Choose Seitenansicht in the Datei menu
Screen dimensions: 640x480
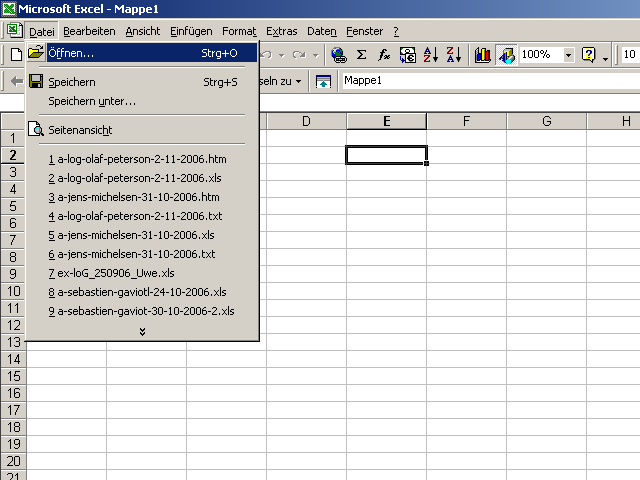tap(142, 130)
